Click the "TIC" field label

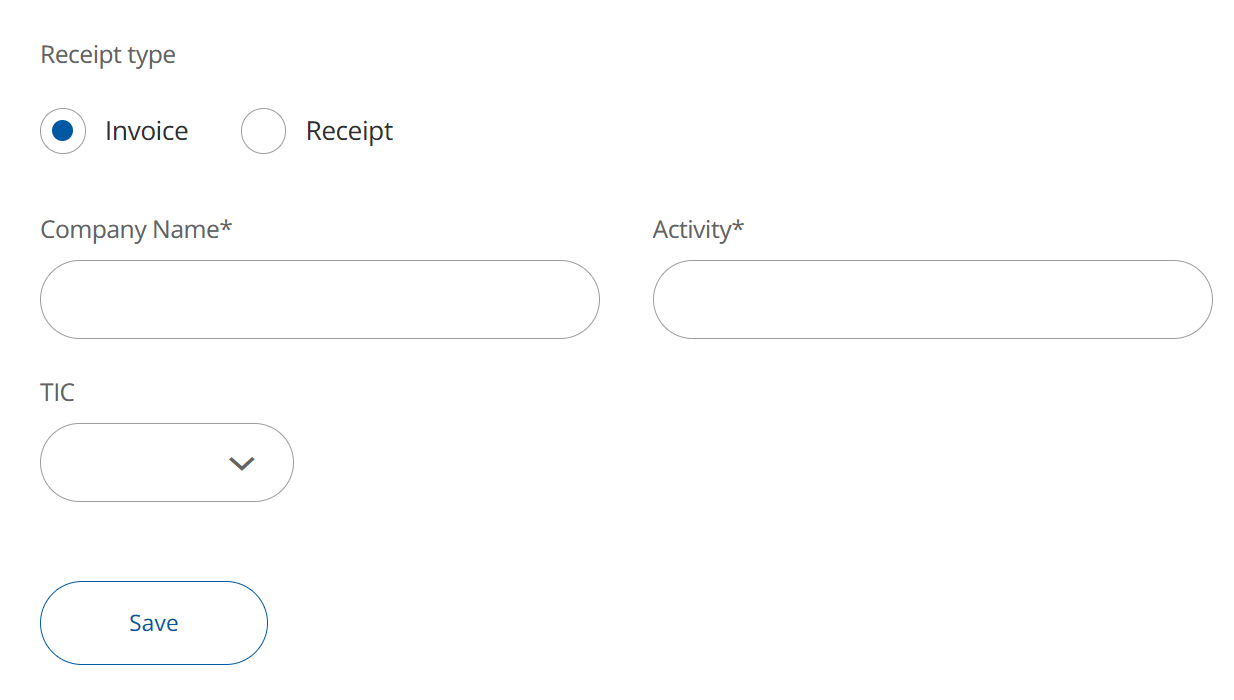pyautogui.click(x=57, y=392)
